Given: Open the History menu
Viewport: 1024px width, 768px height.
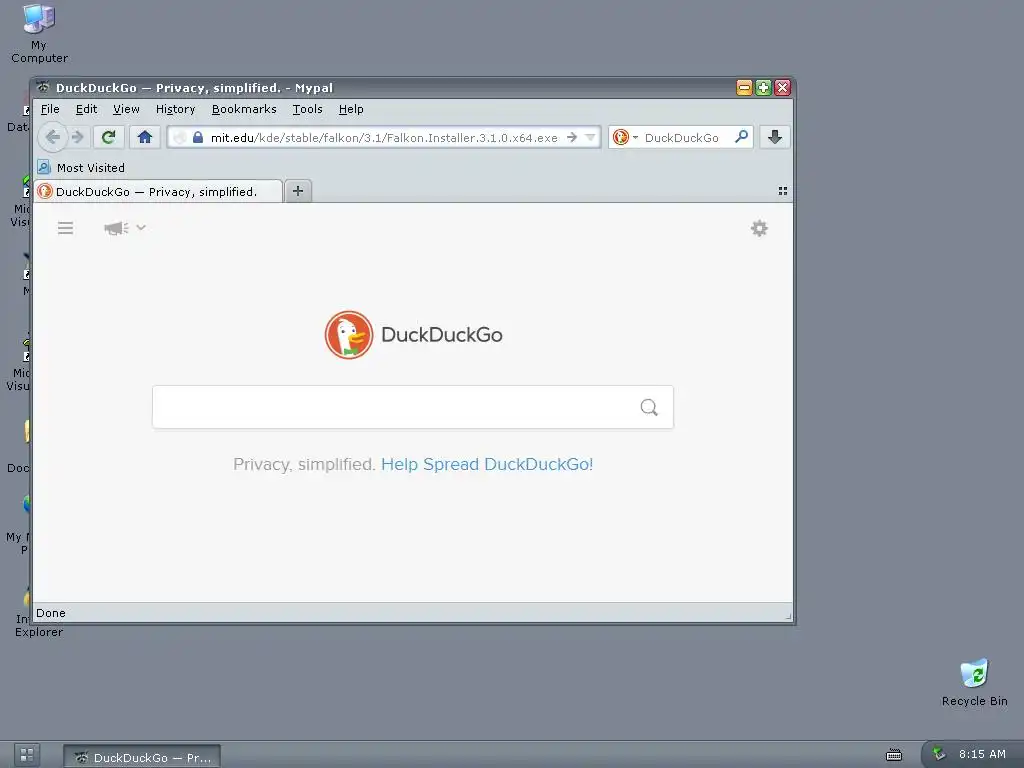Looking at the screenshot, I should point(175,109).
